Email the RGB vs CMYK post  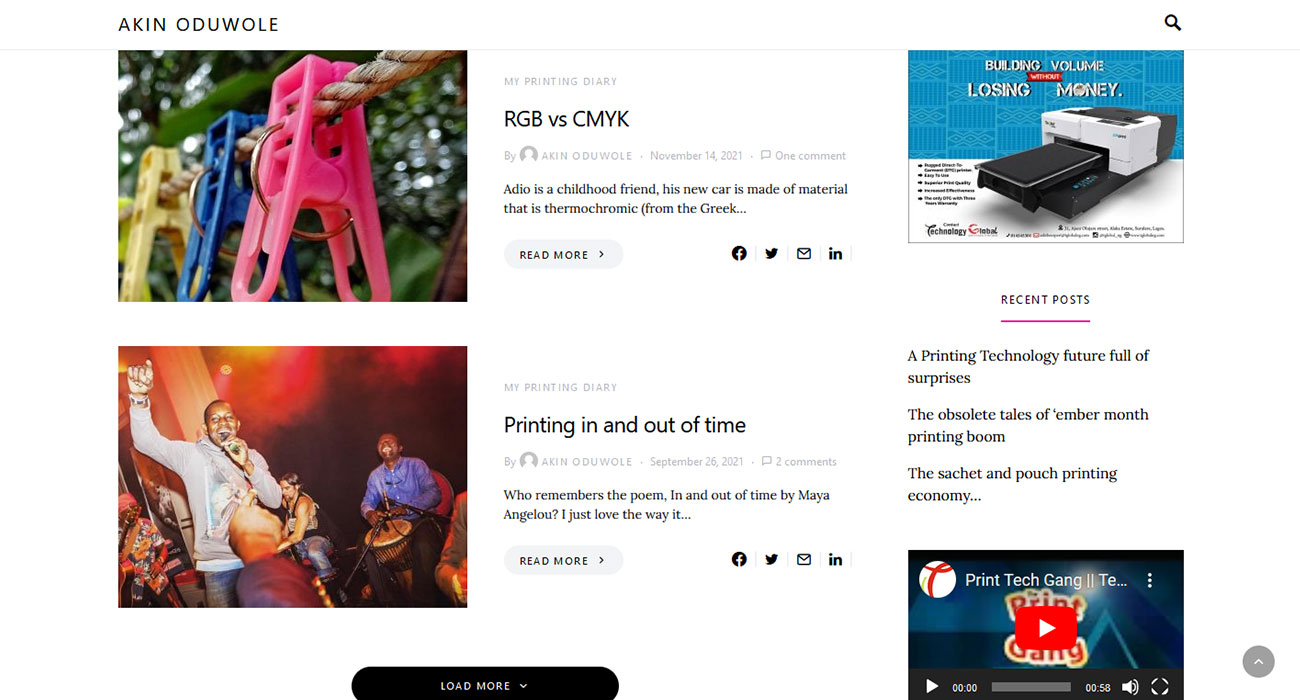(x=803, y=254)
